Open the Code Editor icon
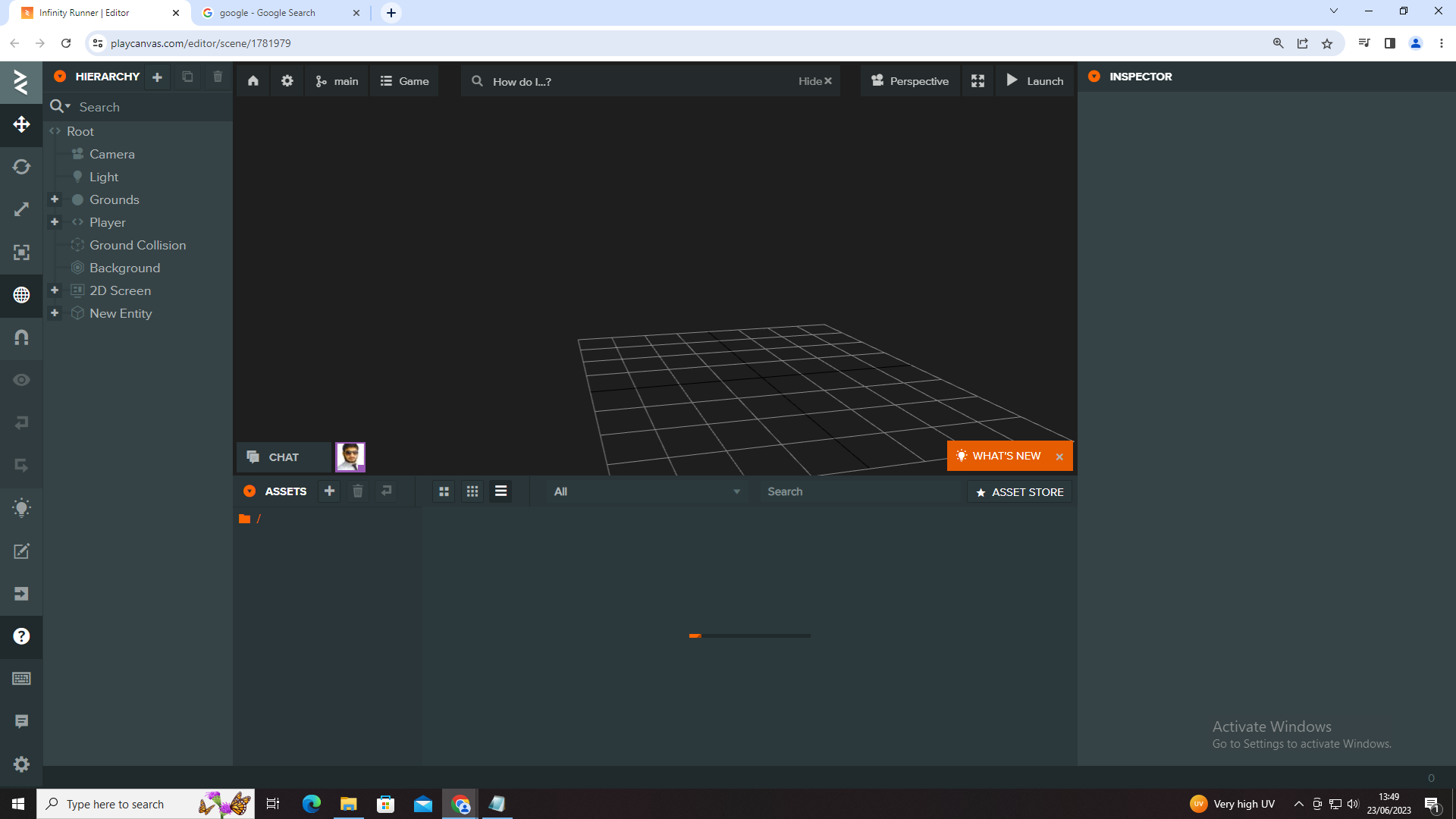 tap(21, 551)
